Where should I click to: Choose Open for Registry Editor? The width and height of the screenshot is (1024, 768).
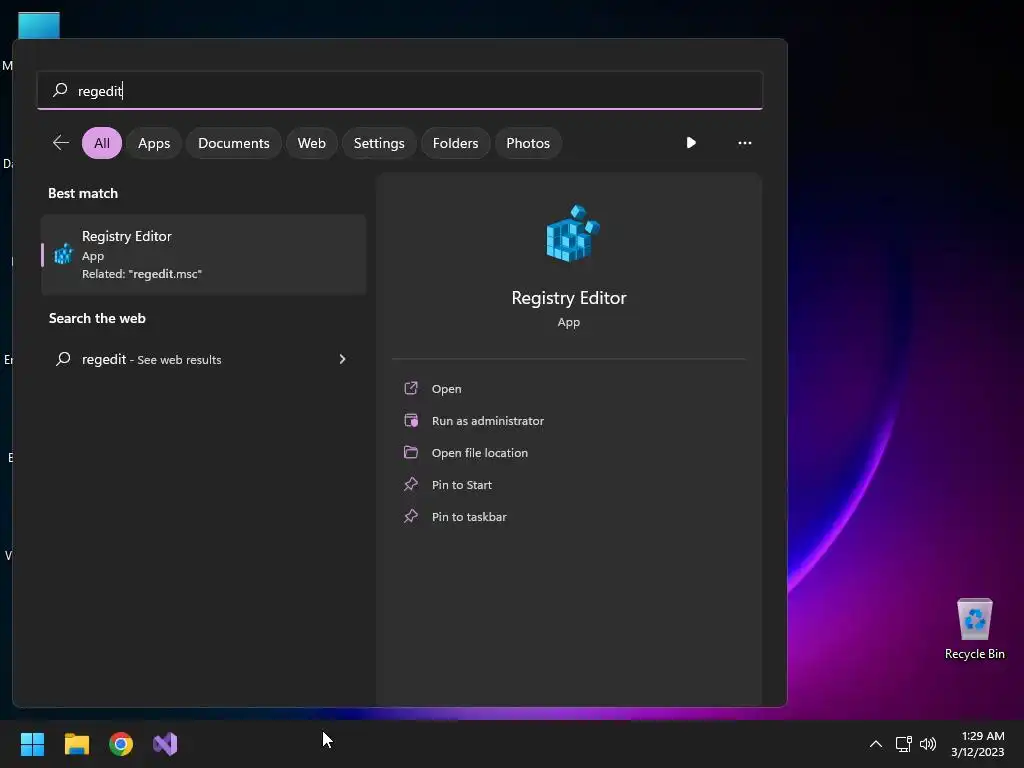pyautogui.click(x=569, y=389)
